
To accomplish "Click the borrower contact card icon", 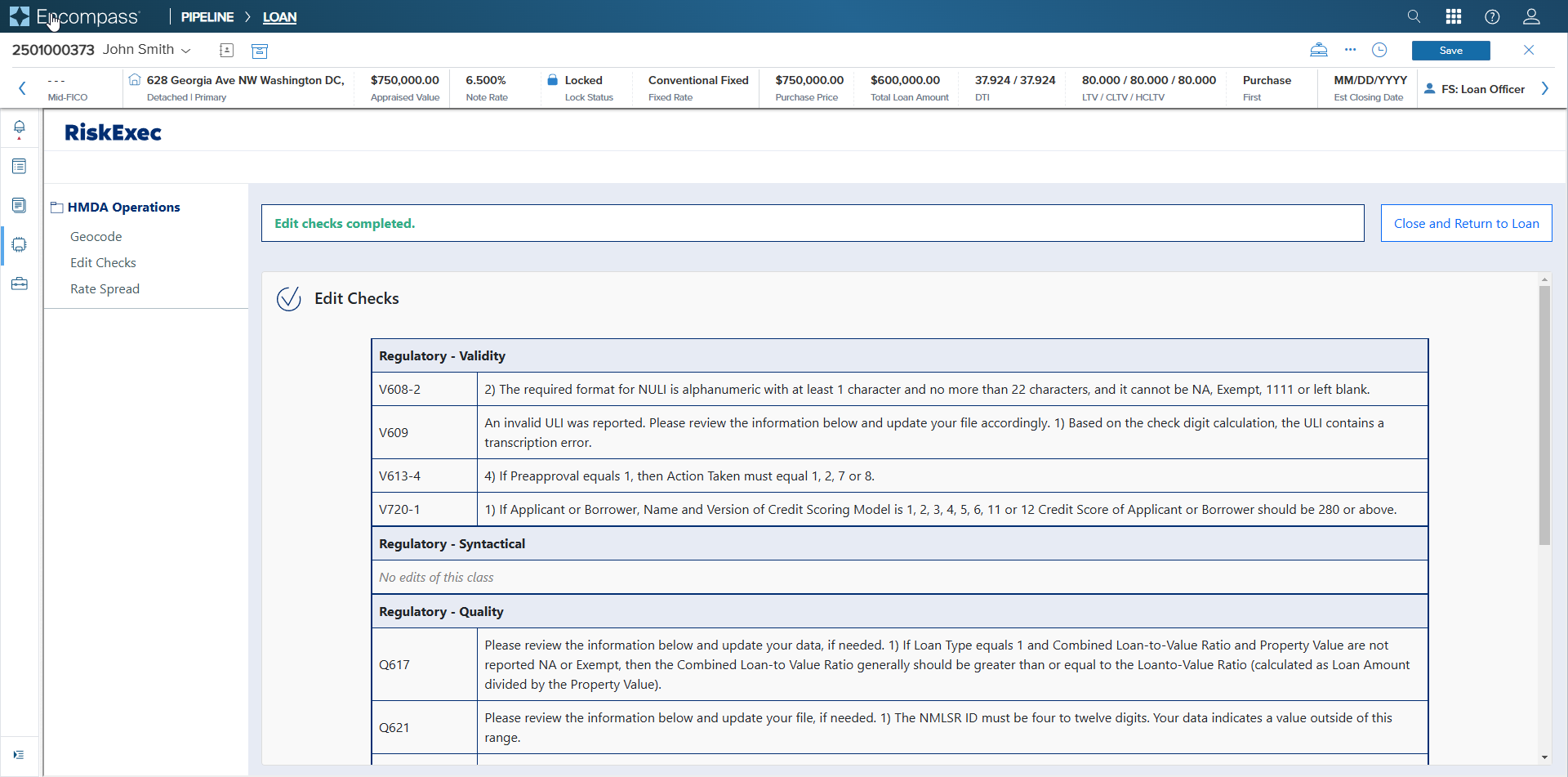I will pos(227,51).
